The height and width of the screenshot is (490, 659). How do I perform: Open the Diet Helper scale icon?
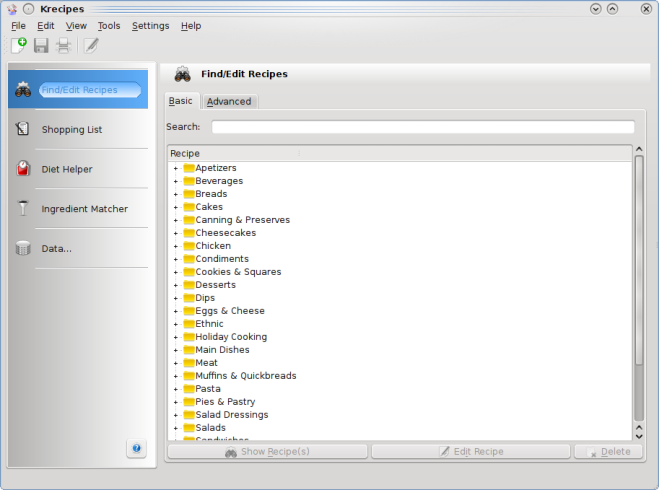(23, 169)
